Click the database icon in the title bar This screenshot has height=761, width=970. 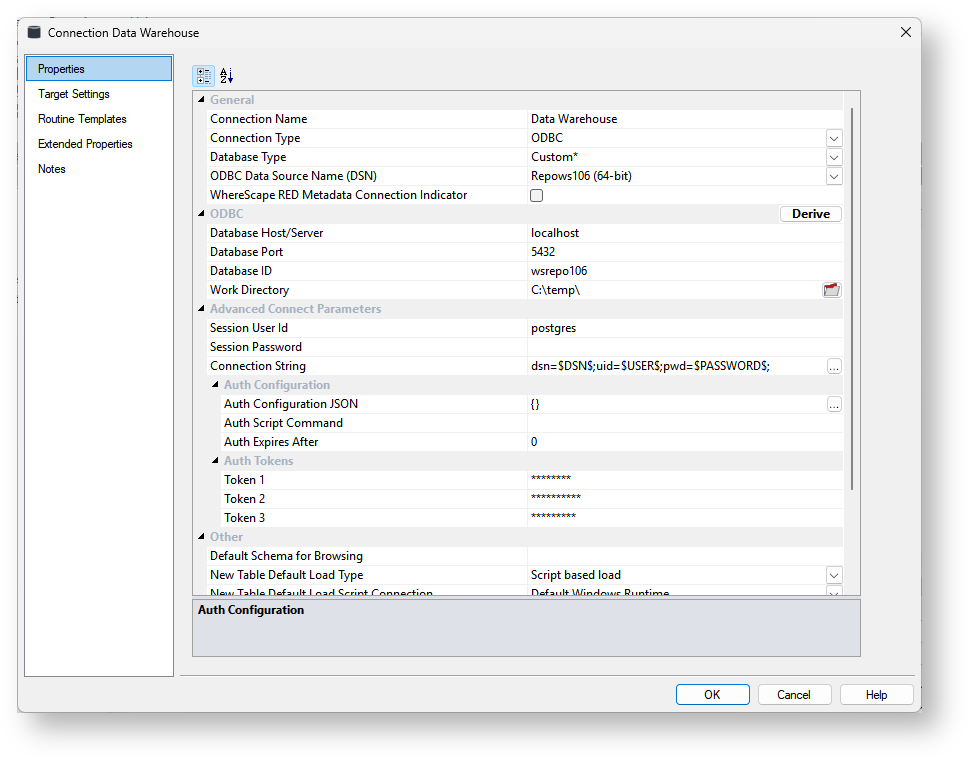(34, 32)
